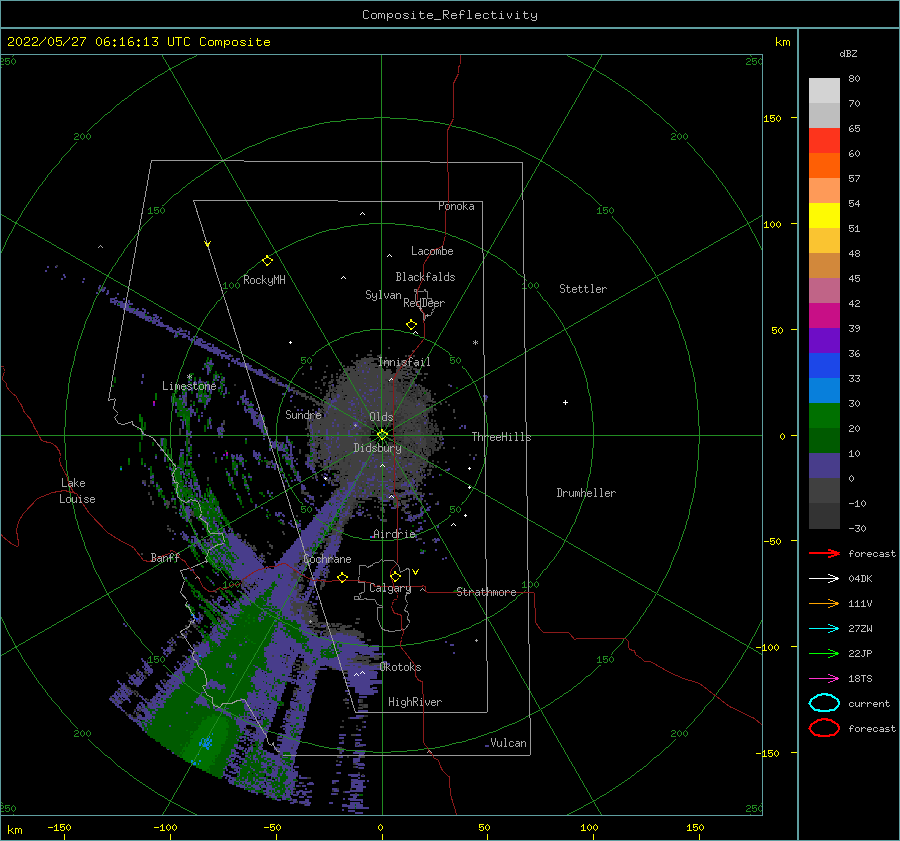Click the ThreeHills label
This screenshot has width=900, height=841.
[502, 437]
